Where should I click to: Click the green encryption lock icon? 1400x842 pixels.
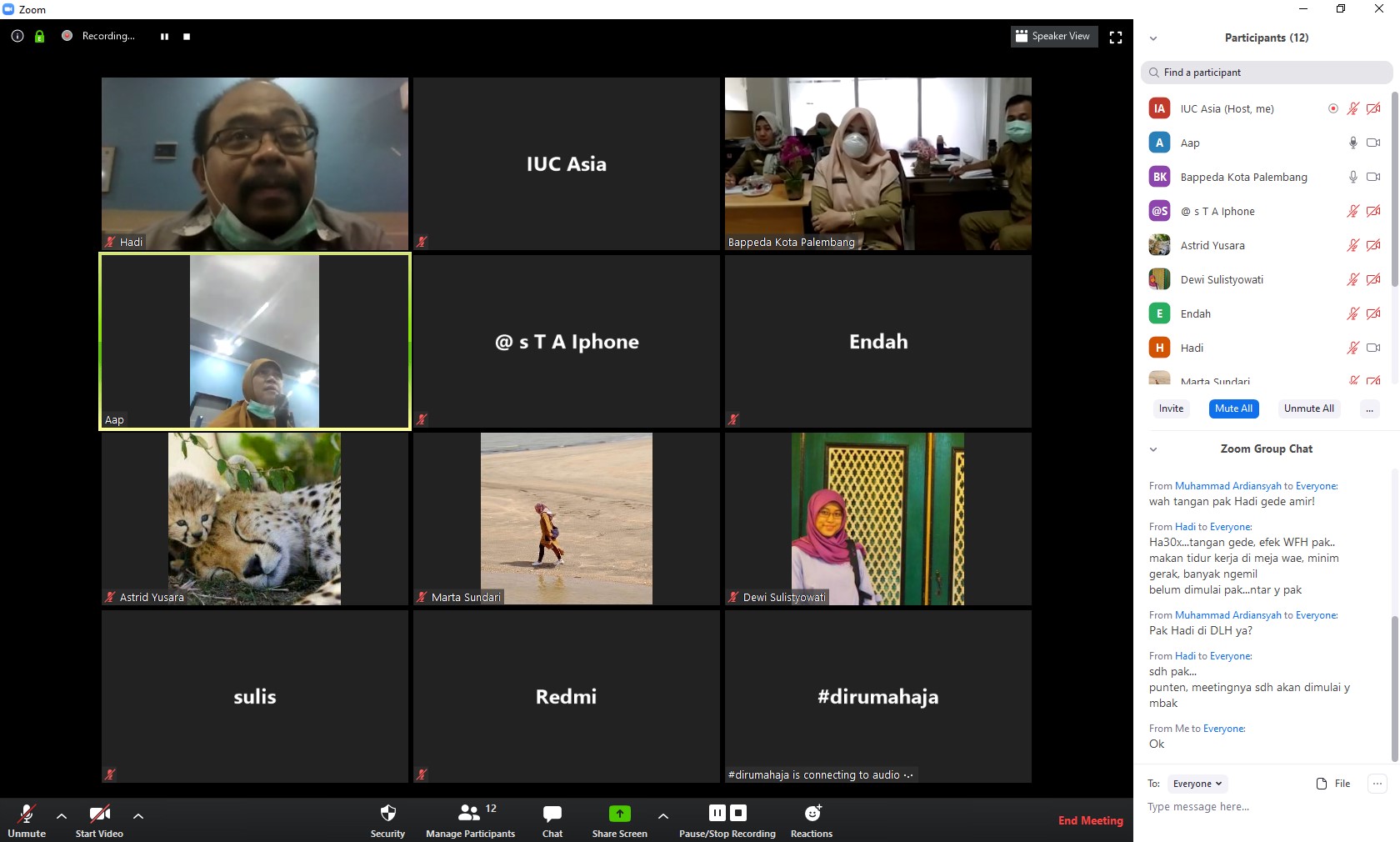(x=39, y=36)
